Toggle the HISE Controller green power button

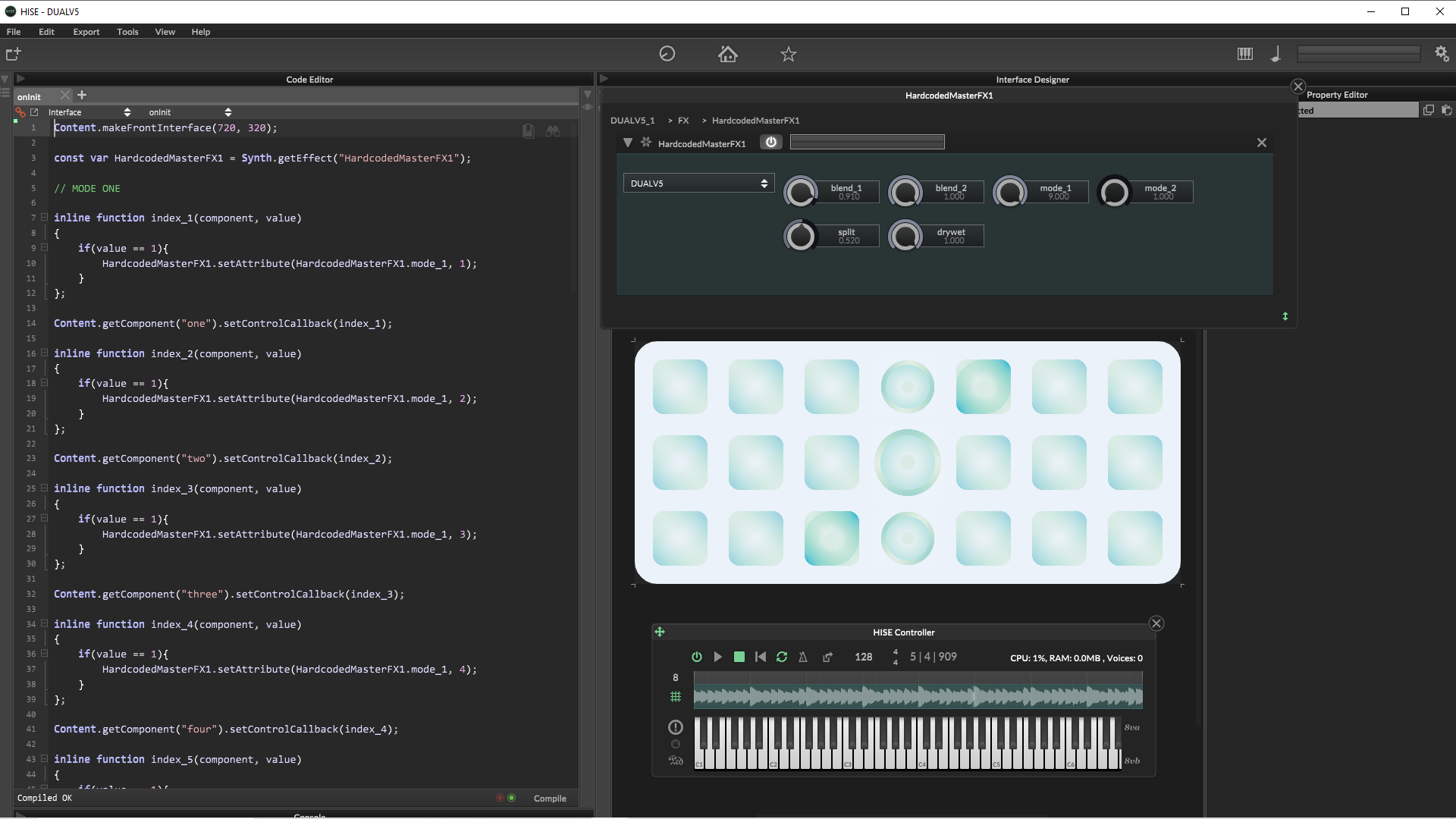697,657
